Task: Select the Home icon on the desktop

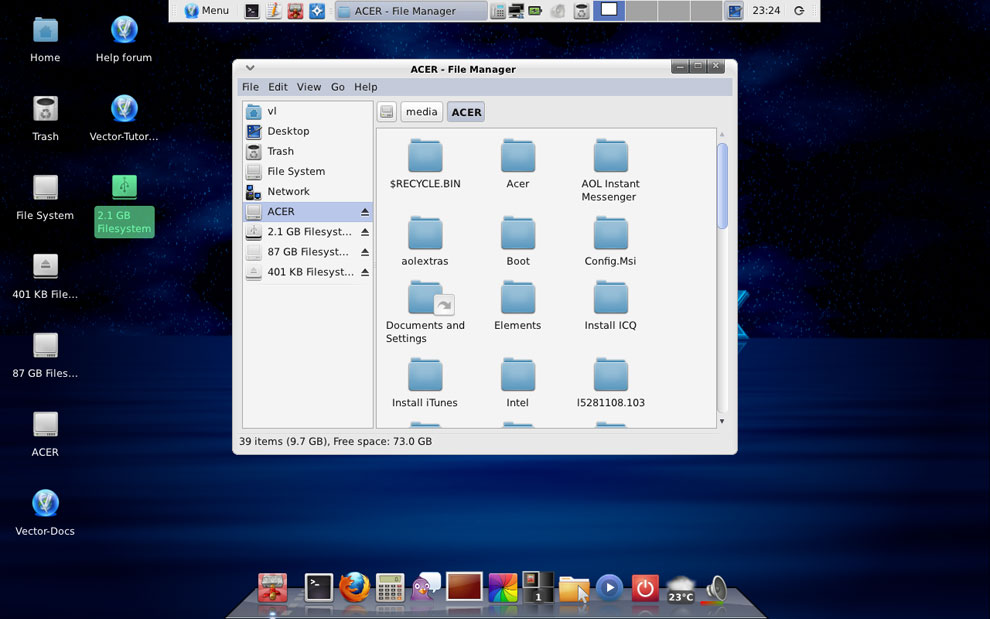Action: click(45, 40)
